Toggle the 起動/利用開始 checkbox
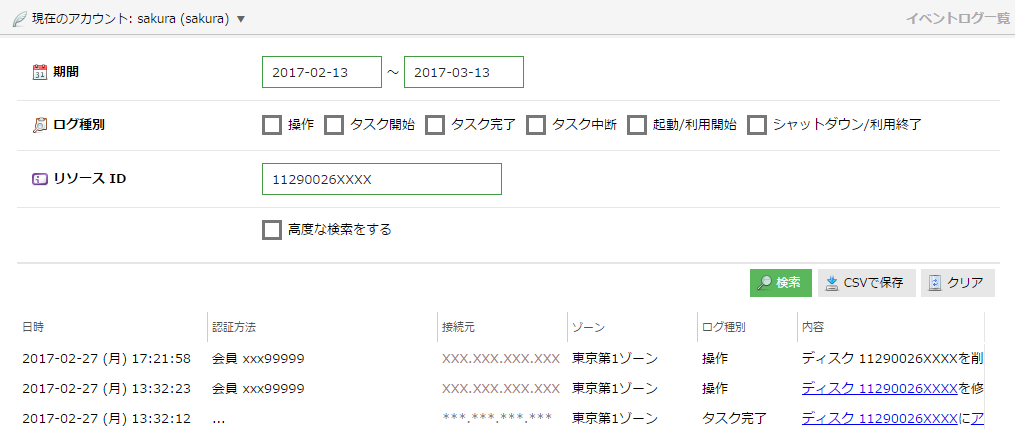 (x=637, y=125)
